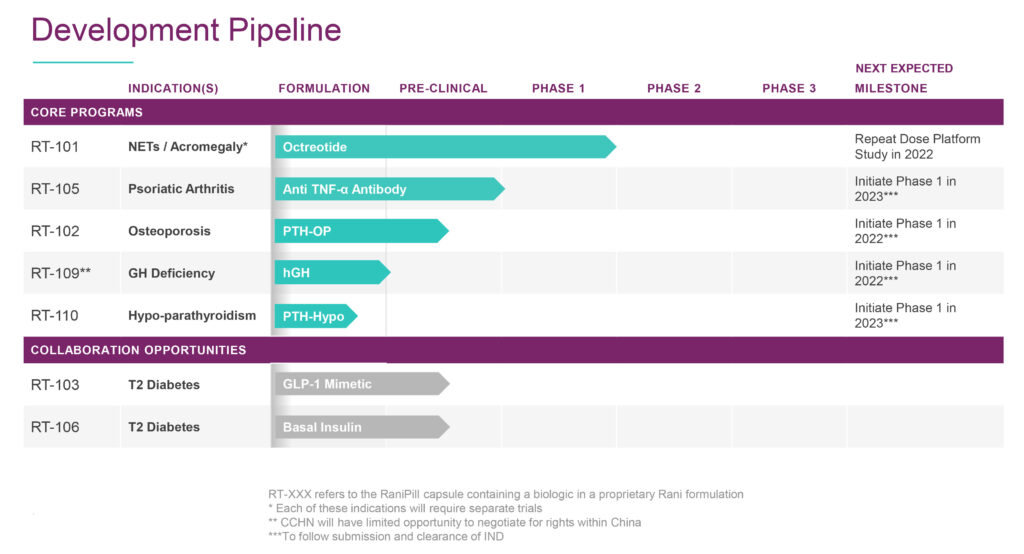Image resolution: width=1024 pixels, height=554 pixels.
Task: Click the PHASE 2 column header
Action: coord(674,88)
